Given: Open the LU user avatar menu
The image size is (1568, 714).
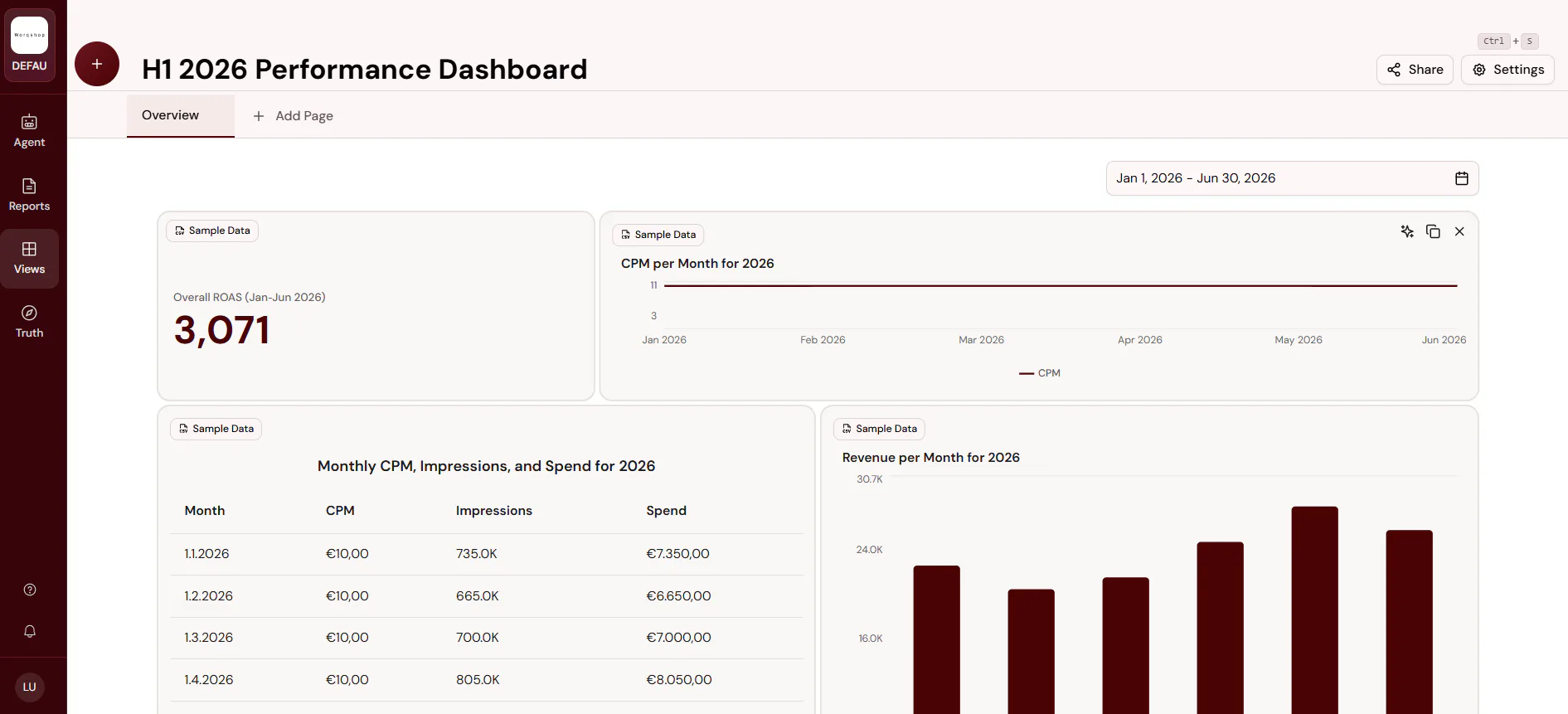Looking at the screenshot, I should (x=30, y=687).
